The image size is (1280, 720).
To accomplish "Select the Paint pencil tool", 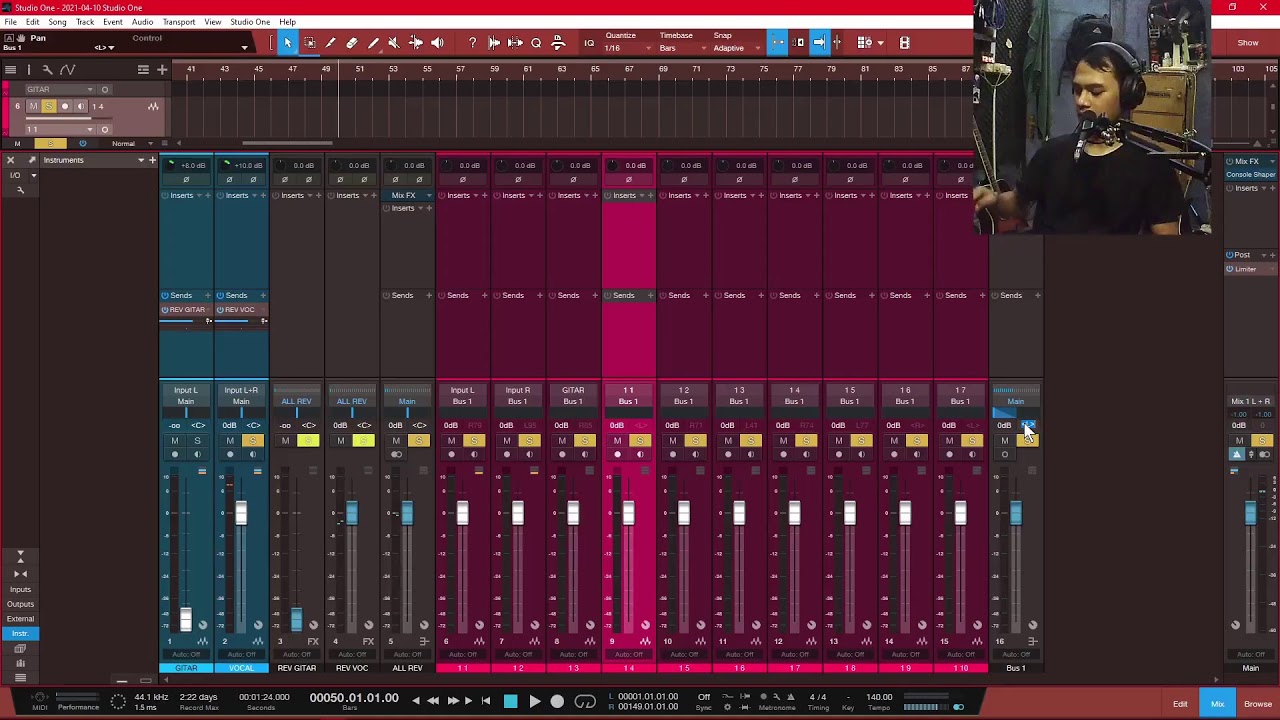I will pyautogui.click(x=373, y=43).
